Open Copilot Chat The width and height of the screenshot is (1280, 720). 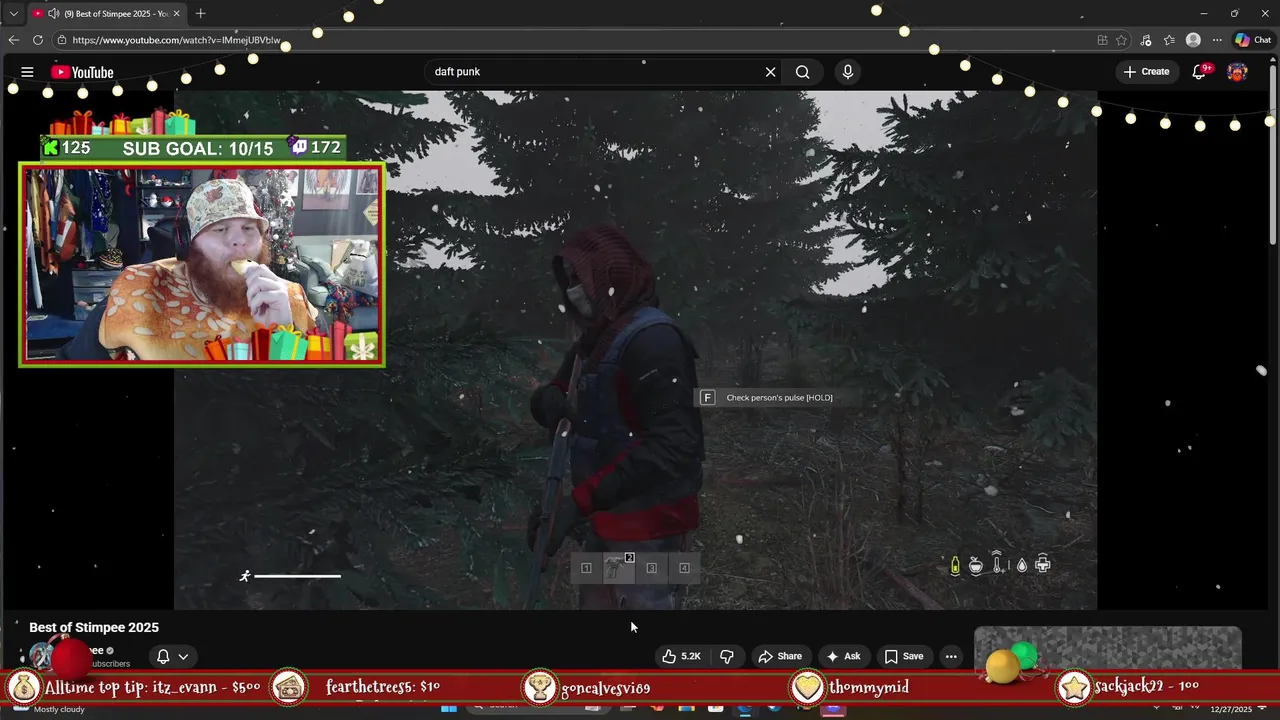[1253, 40]
